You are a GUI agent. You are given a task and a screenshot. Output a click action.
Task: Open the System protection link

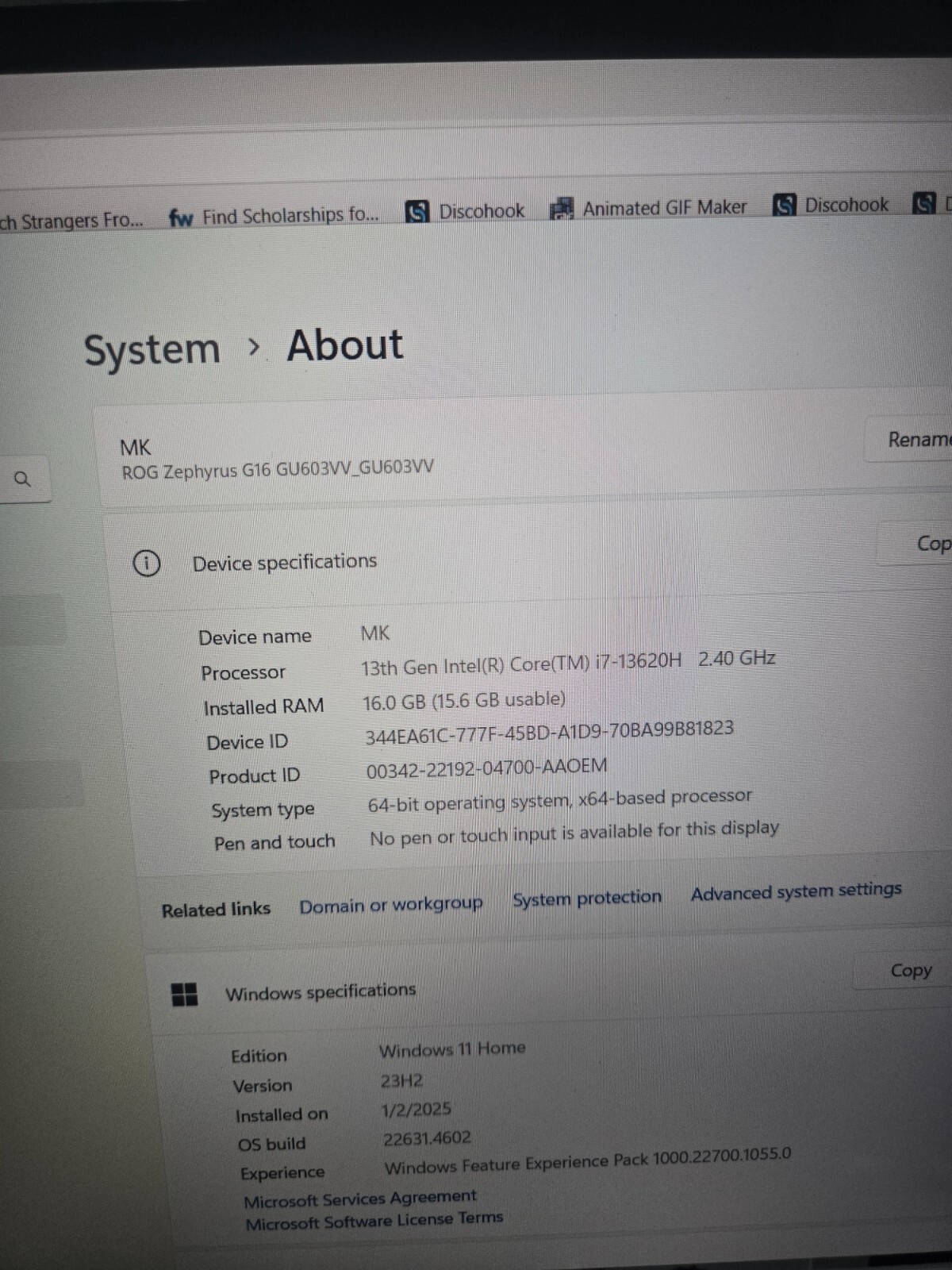[x=587, y=899]
